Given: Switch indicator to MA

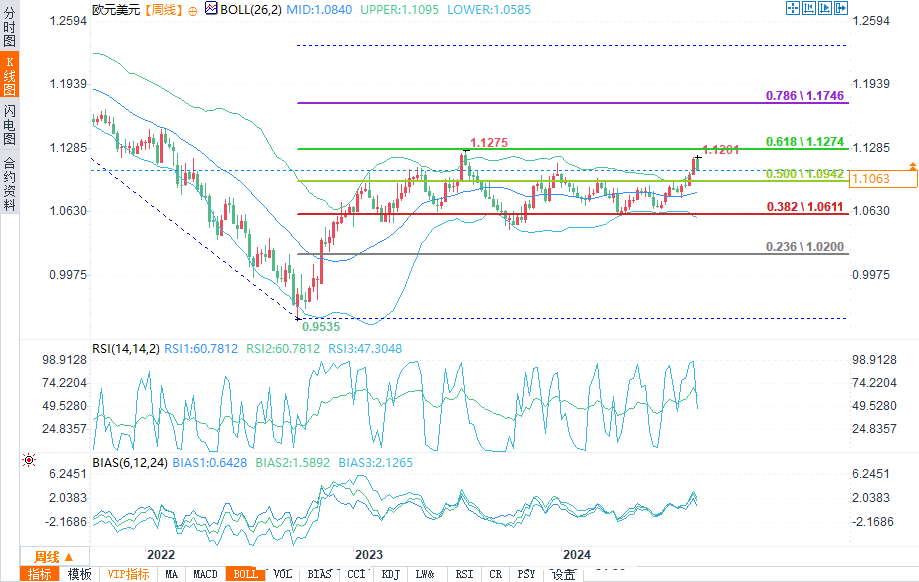Looking at the screenshot, I should (171, 574).
